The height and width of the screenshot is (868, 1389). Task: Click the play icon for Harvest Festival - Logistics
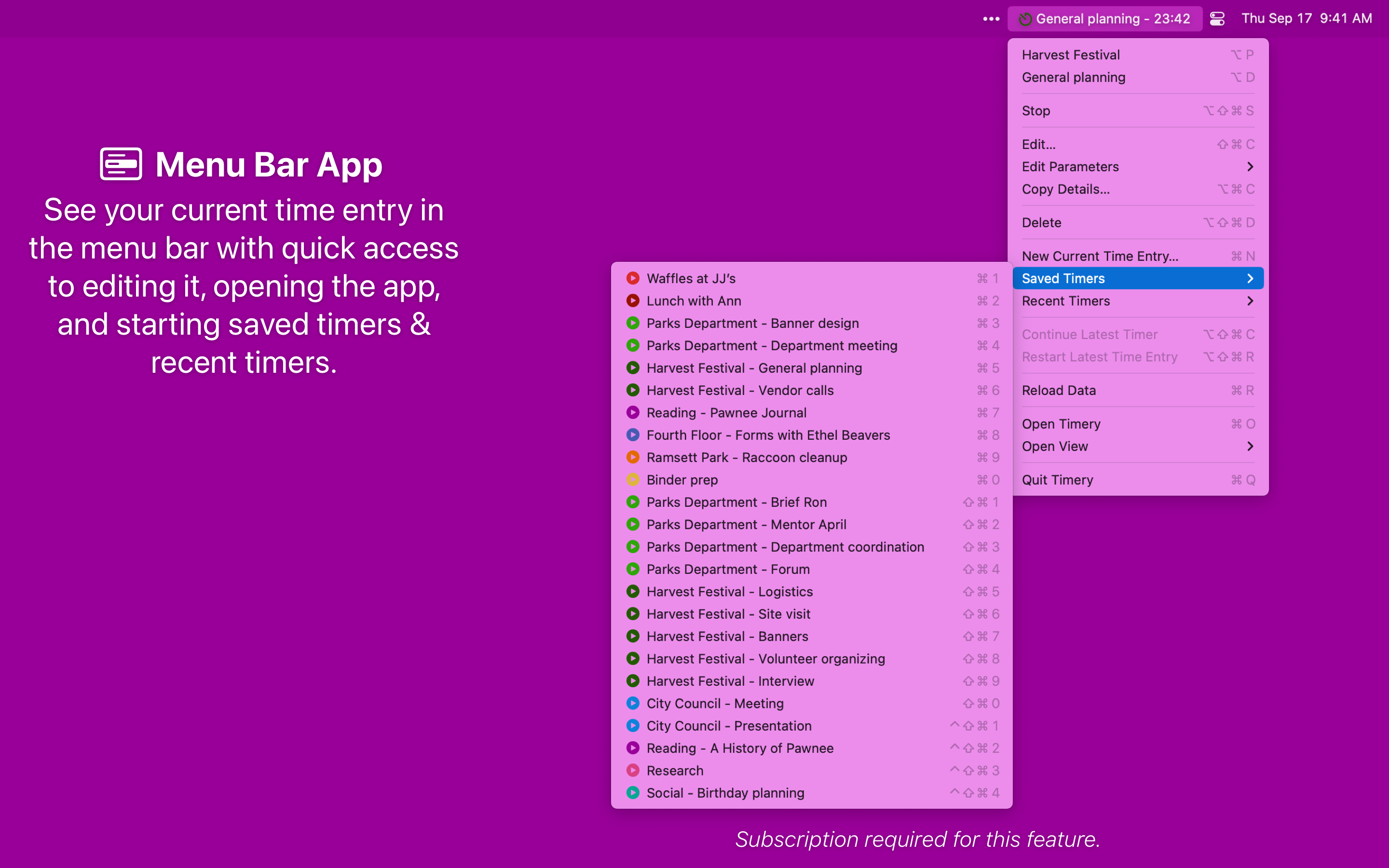pos(632,592)
